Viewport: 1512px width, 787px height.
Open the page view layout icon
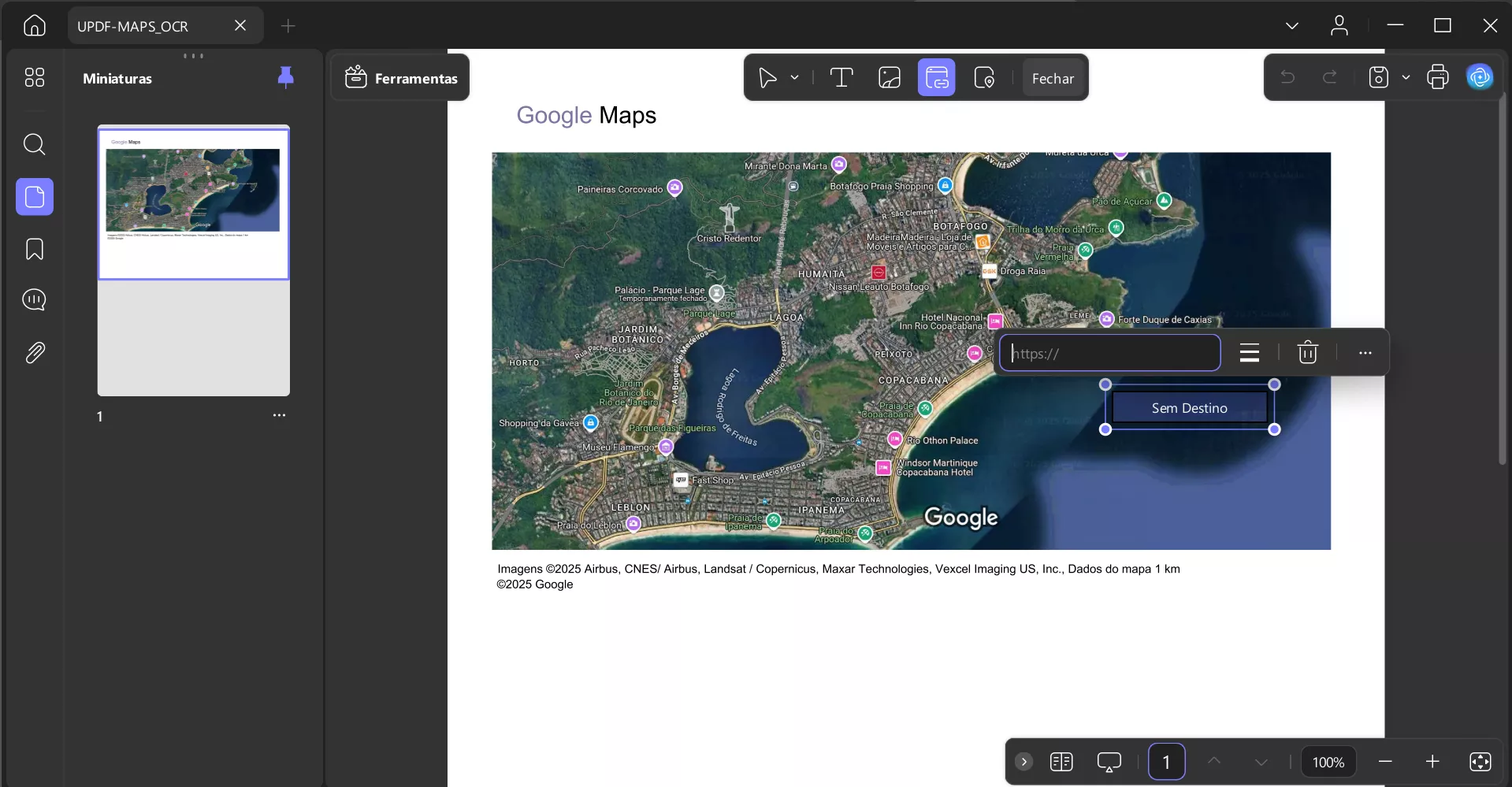point(1061,762)
